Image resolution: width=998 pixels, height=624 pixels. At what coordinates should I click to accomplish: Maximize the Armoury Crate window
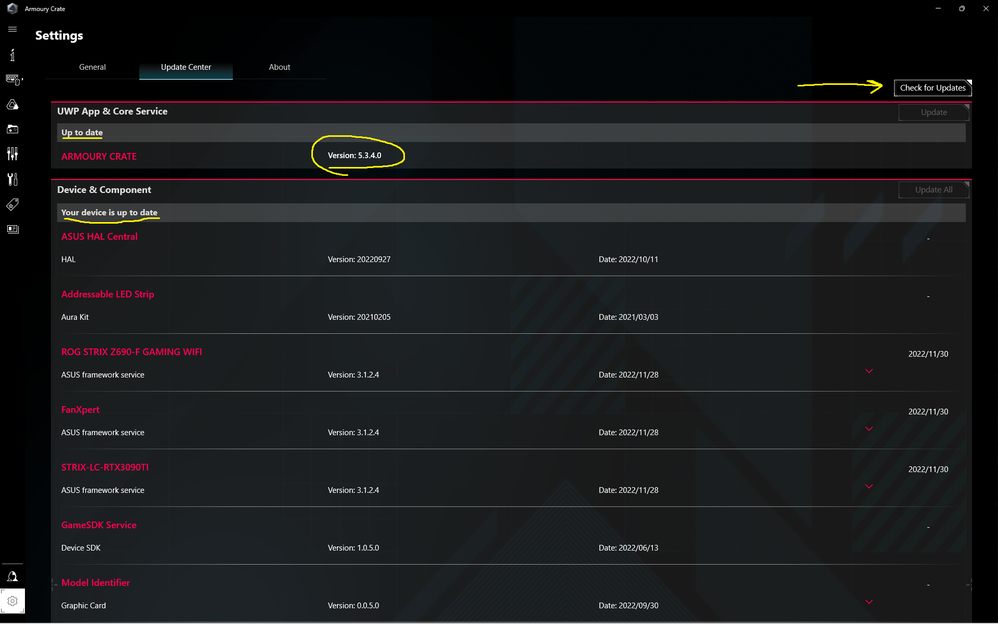click(962, 8)
